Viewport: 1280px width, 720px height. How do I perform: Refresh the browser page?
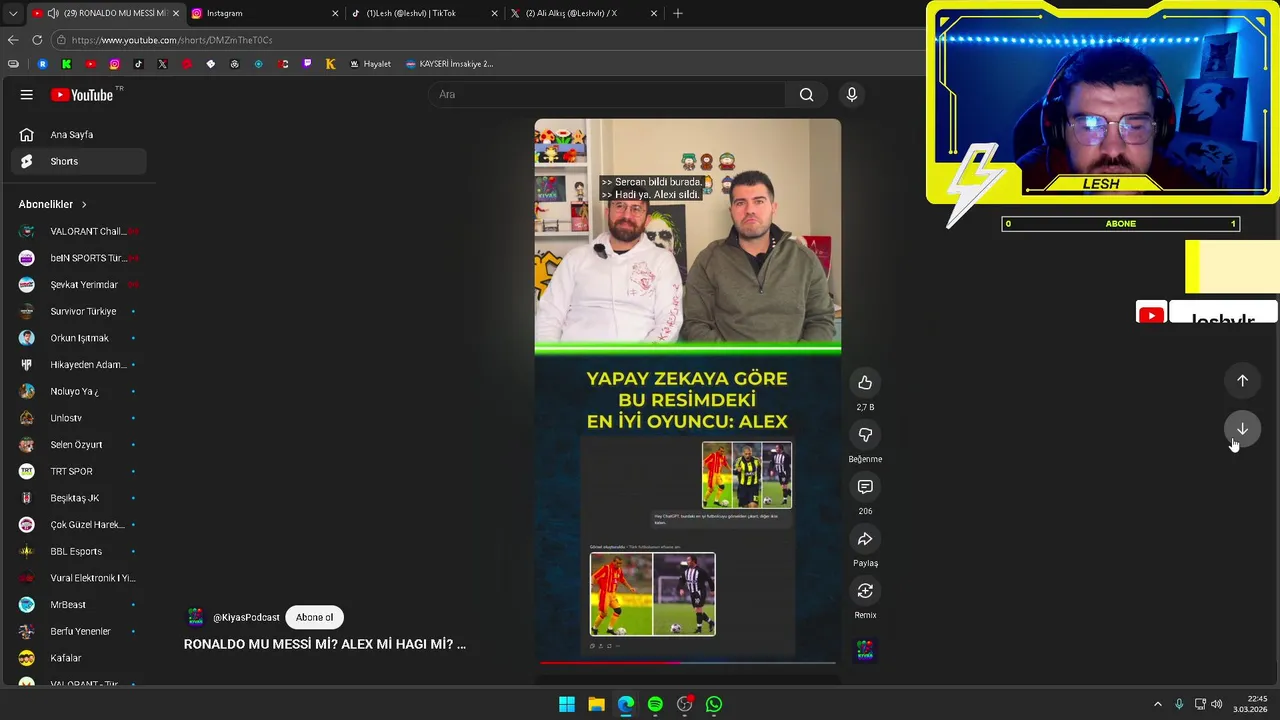click(x=37, y=40)
